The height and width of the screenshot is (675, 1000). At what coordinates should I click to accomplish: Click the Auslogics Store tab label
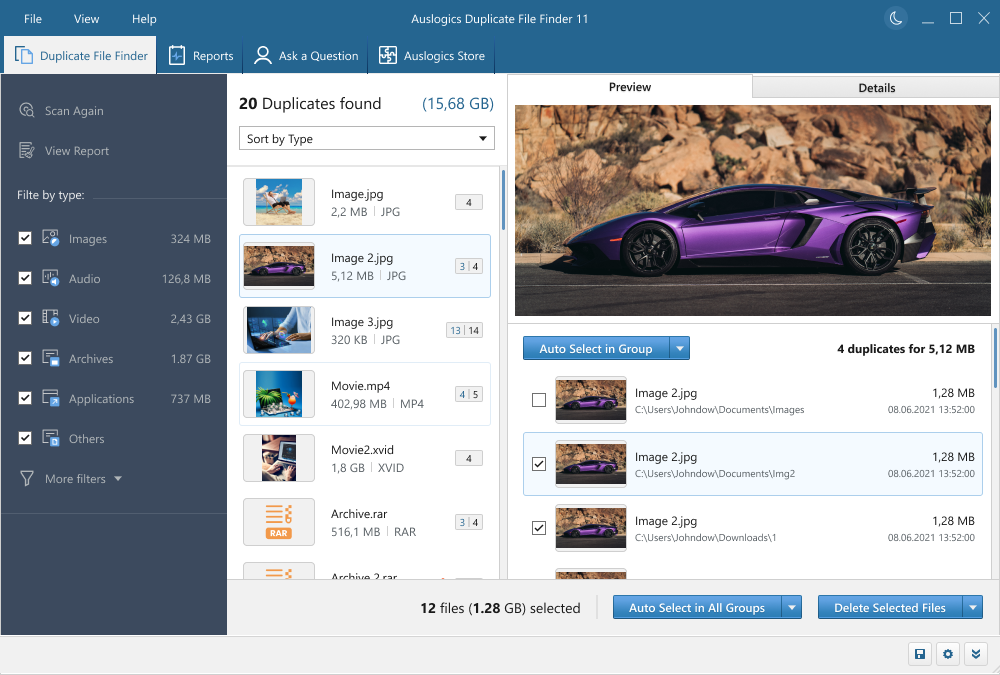click(445, 56)
